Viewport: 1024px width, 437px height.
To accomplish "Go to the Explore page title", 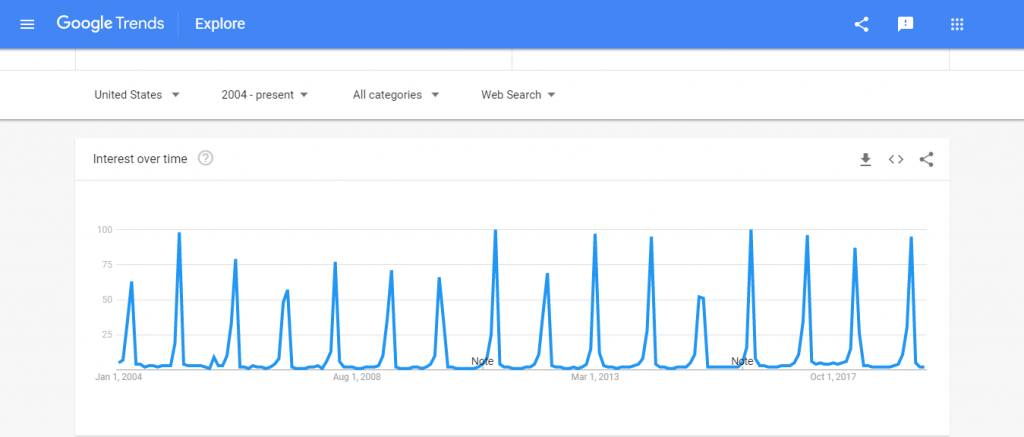I will (x=220, y=24).
